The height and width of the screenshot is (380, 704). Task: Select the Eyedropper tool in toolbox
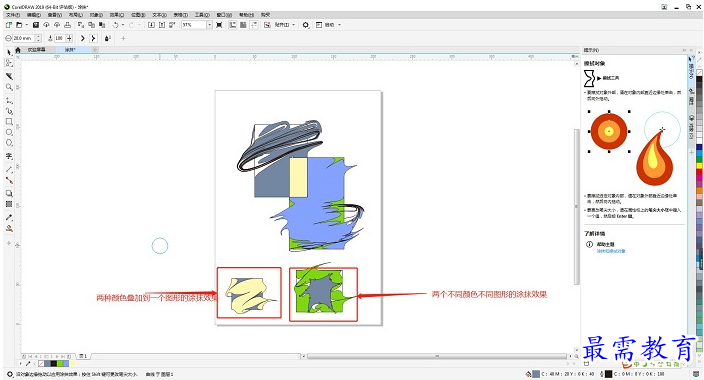[x=9, y=217]
